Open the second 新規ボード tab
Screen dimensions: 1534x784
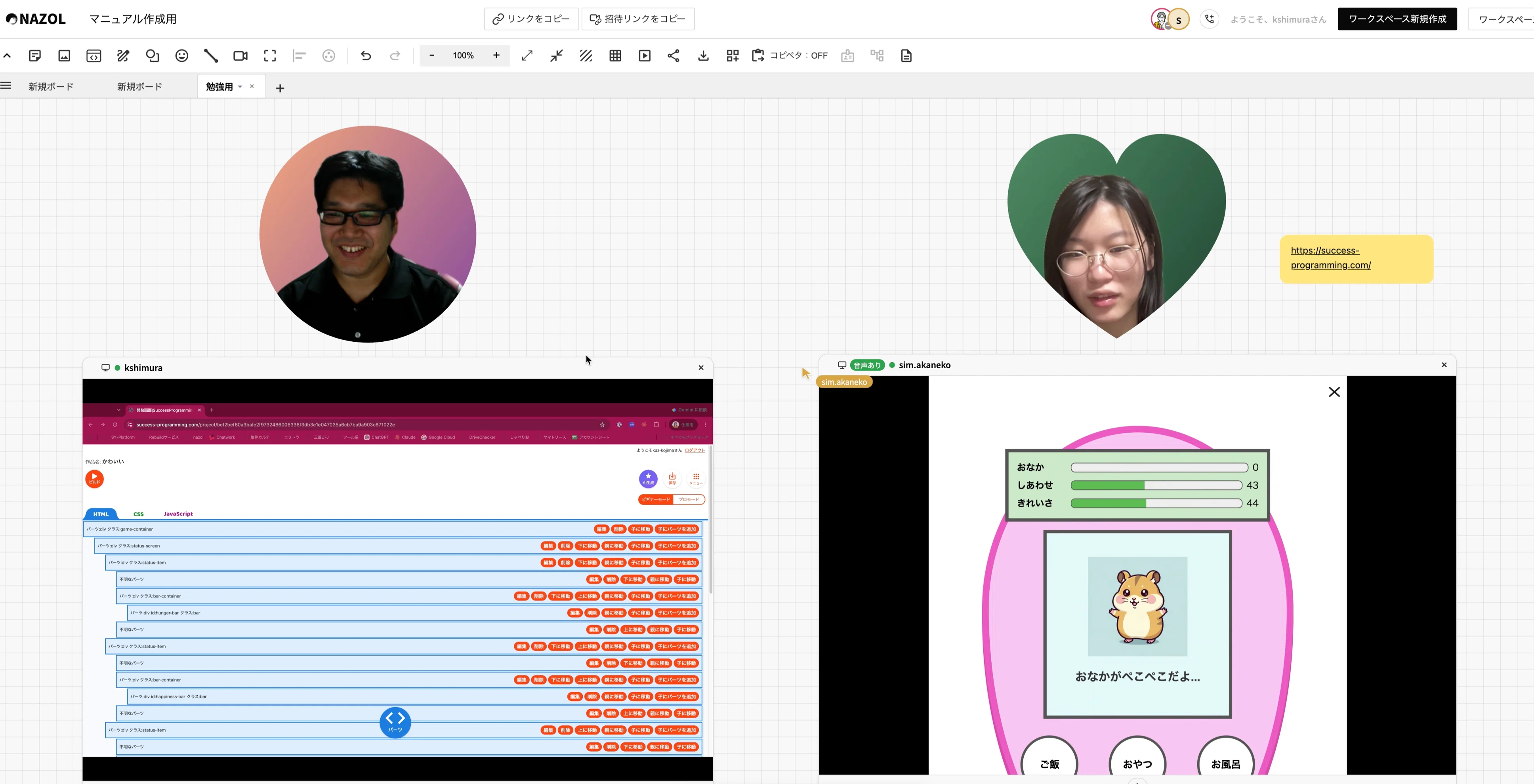(140, 87)
